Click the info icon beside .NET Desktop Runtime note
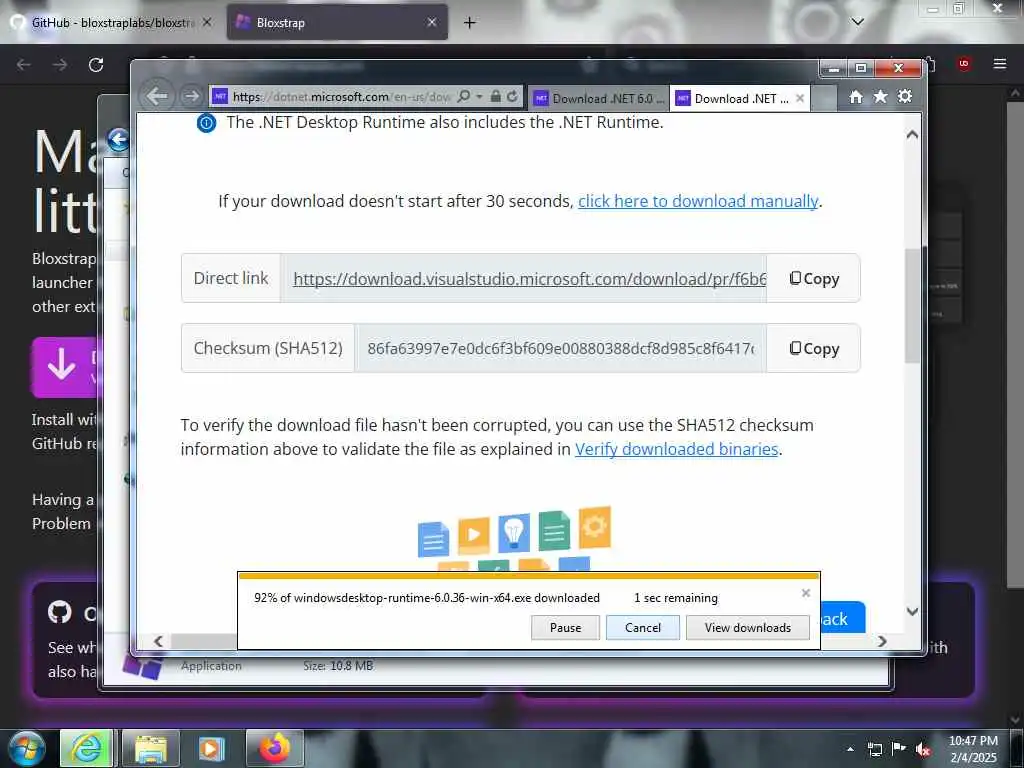 pyautogui.click(x=206, y=123)
